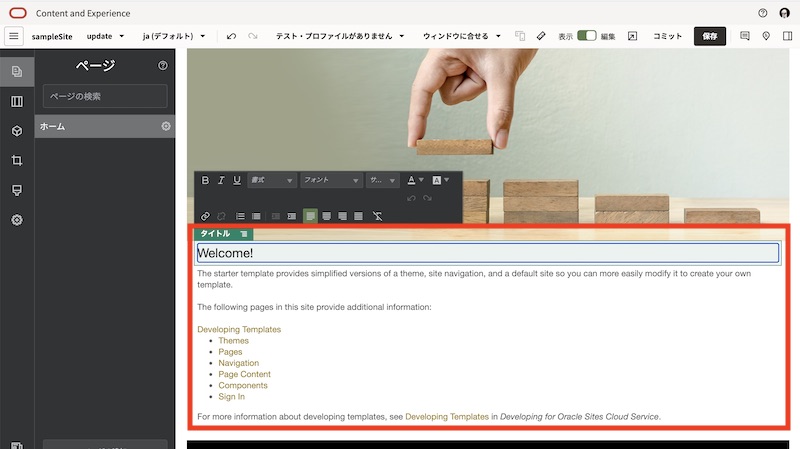The image size is (800, 449).
Task: Toggle bold formatting in the text toolbar
Action: [x=206, y=181]
